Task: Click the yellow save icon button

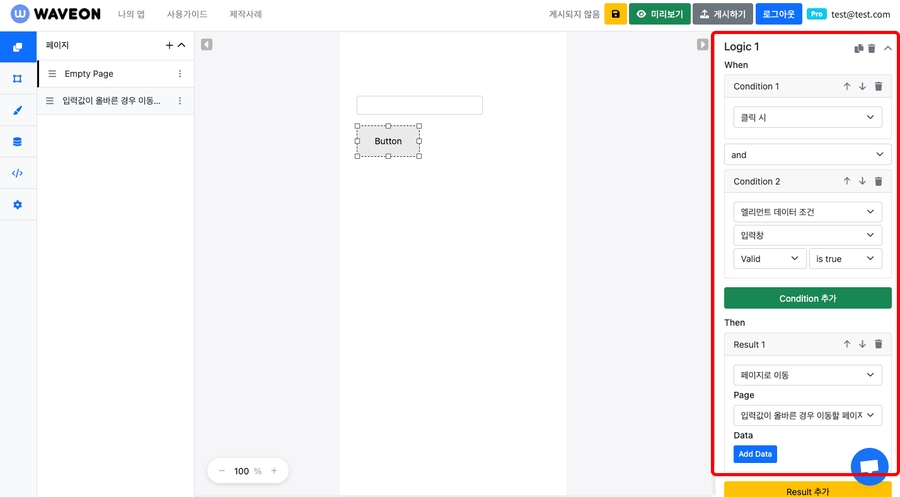Action: click(x=615, y=14)
